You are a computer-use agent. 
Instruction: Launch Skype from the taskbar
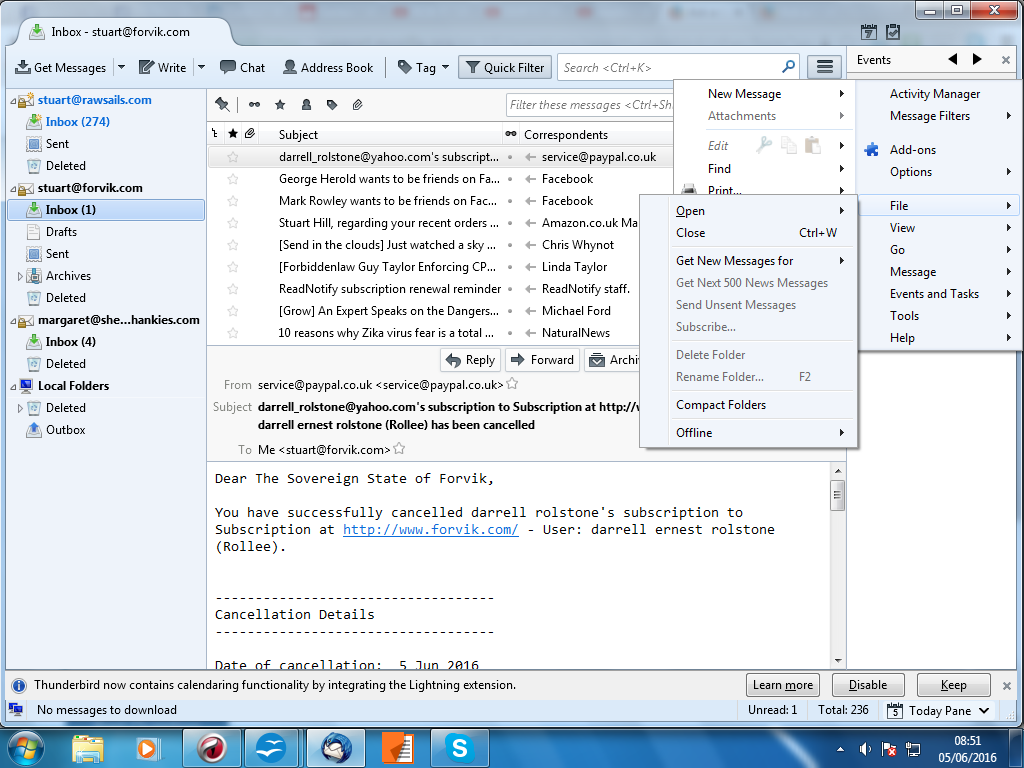click(459, 747)
